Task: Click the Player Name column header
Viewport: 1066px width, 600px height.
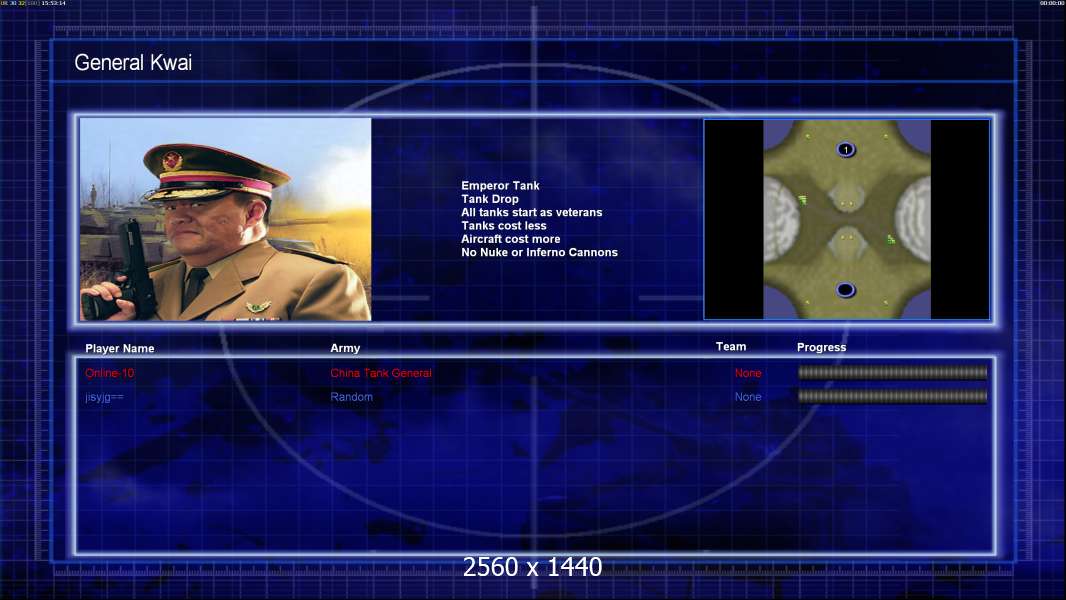Action: click(x=120, y=349)
